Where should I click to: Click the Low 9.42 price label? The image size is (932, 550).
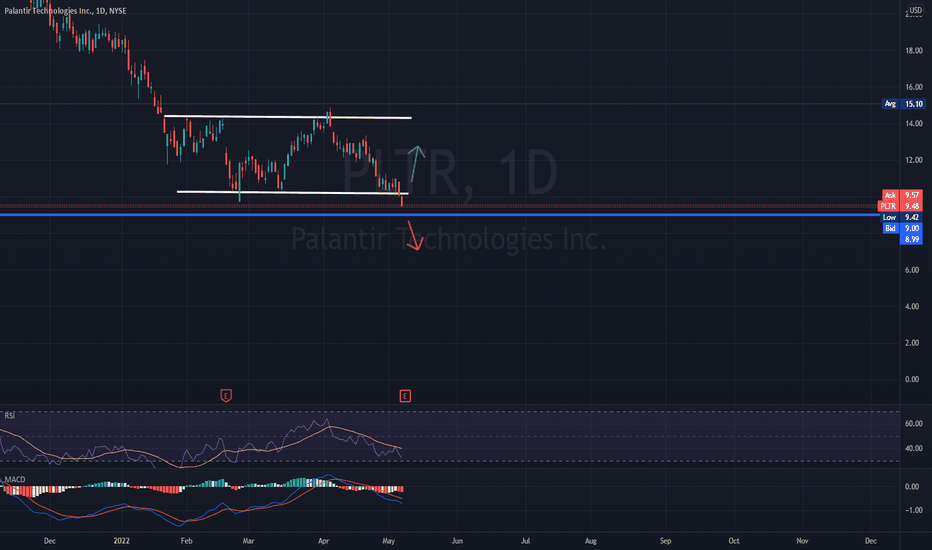click(x=903, y=218)
